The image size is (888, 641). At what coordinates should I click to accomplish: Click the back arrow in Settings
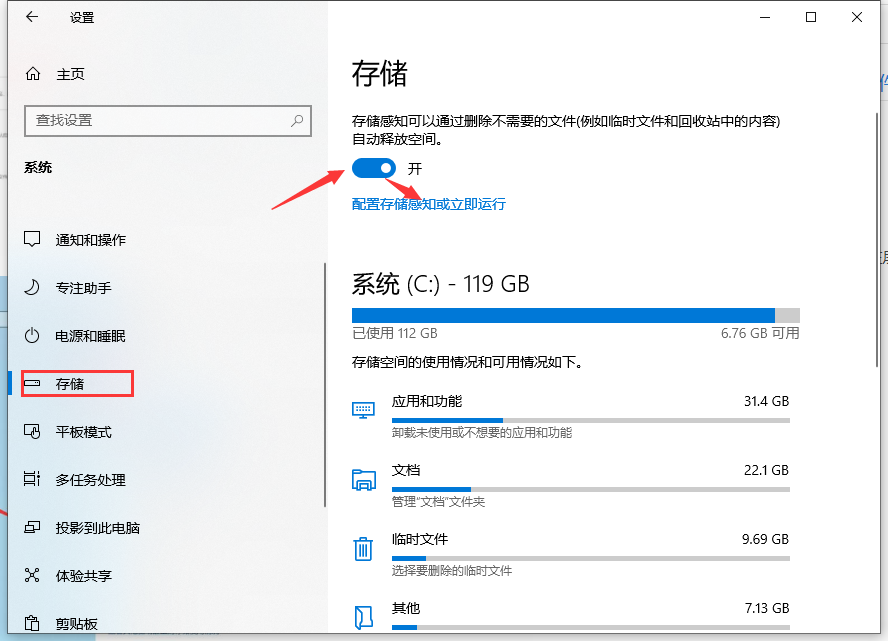click(33, 17)
